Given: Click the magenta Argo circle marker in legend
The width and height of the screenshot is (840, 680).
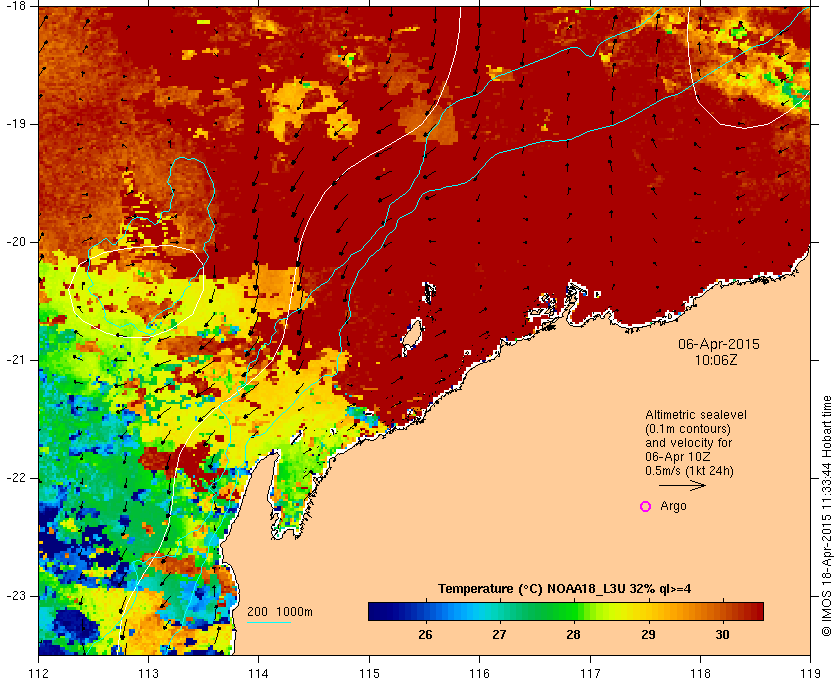Looking at the screenshot, I should coord(646,506).
